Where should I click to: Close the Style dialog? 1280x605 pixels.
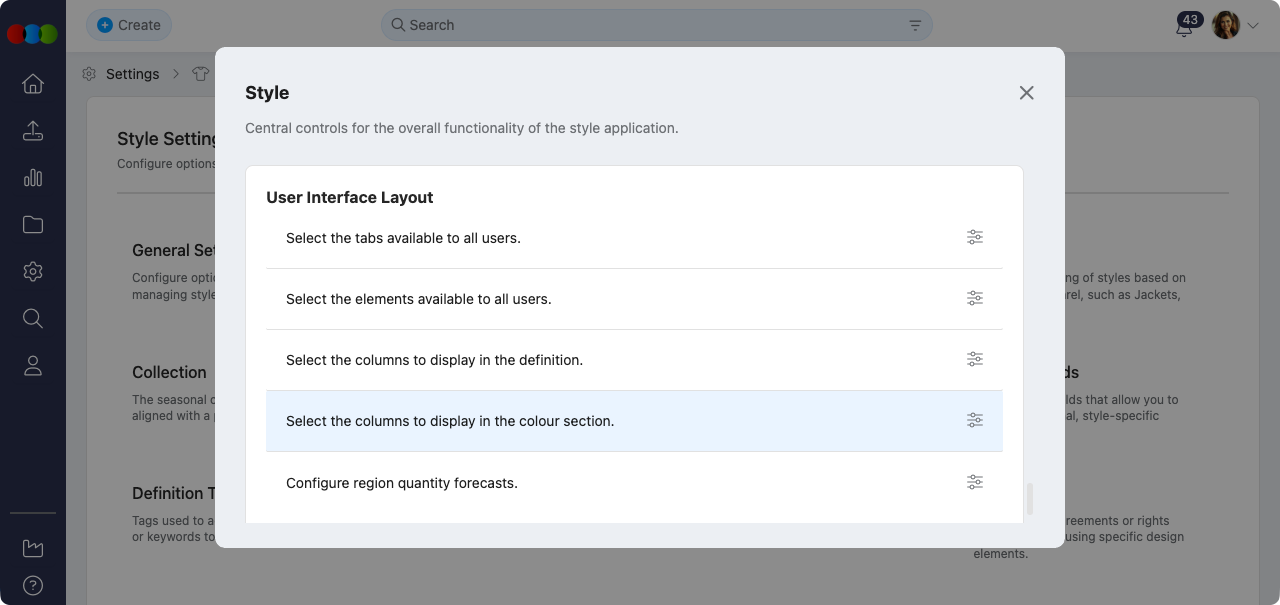[1026, 93]
